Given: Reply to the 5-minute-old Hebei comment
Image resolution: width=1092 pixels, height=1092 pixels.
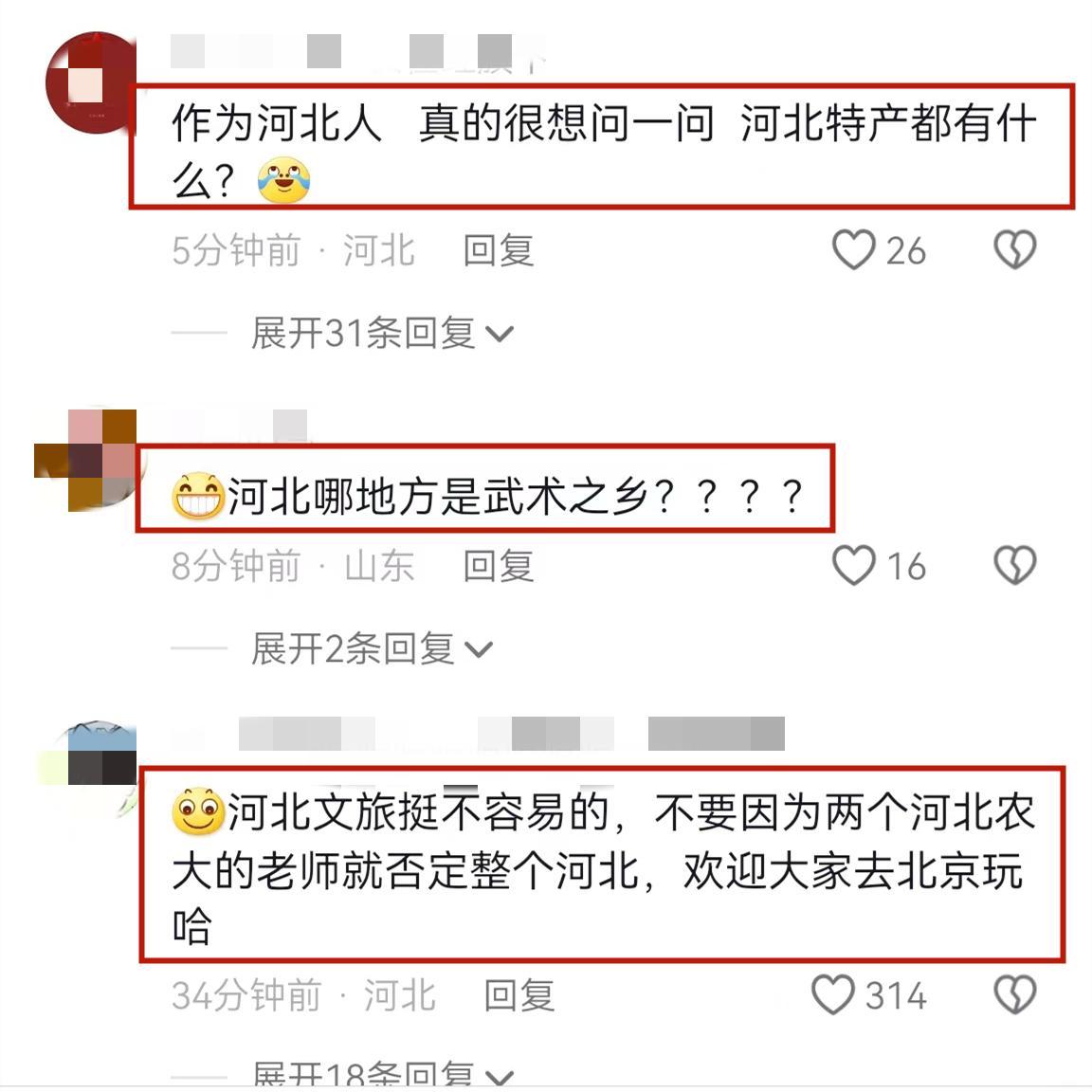Looking at the screenshot, I should [x=499, y=250].
